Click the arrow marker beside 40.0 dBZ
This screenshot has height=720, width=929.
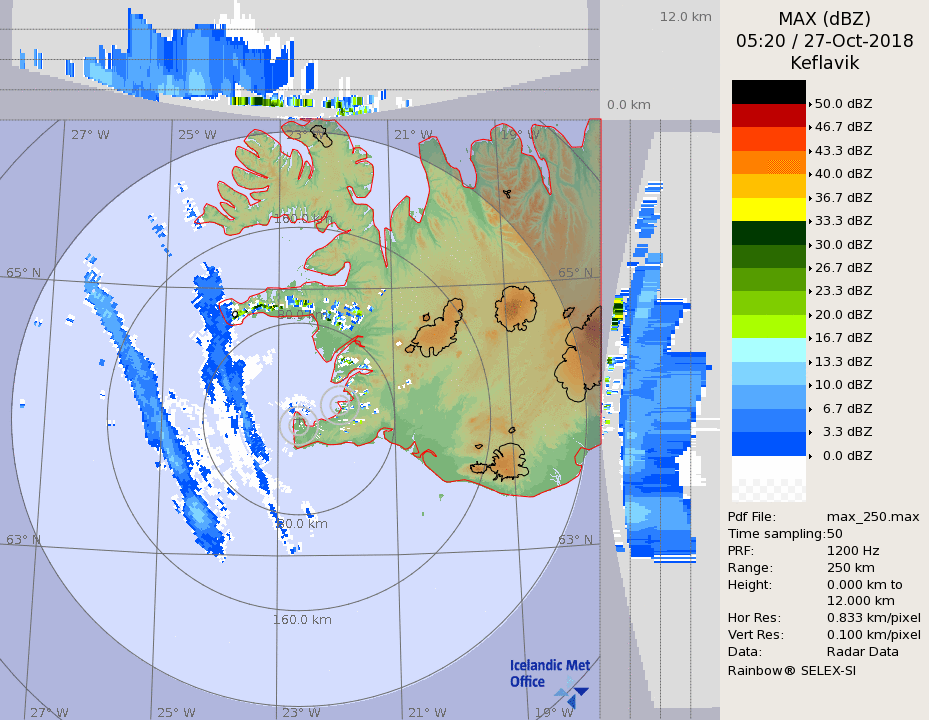(x=810, y=174)
